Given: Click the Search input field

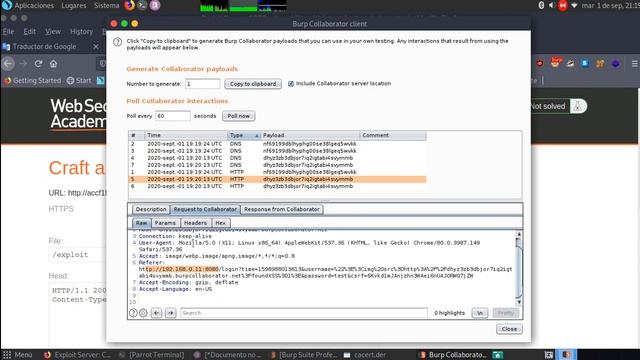Looking at the screenshot, I should 304,313.
